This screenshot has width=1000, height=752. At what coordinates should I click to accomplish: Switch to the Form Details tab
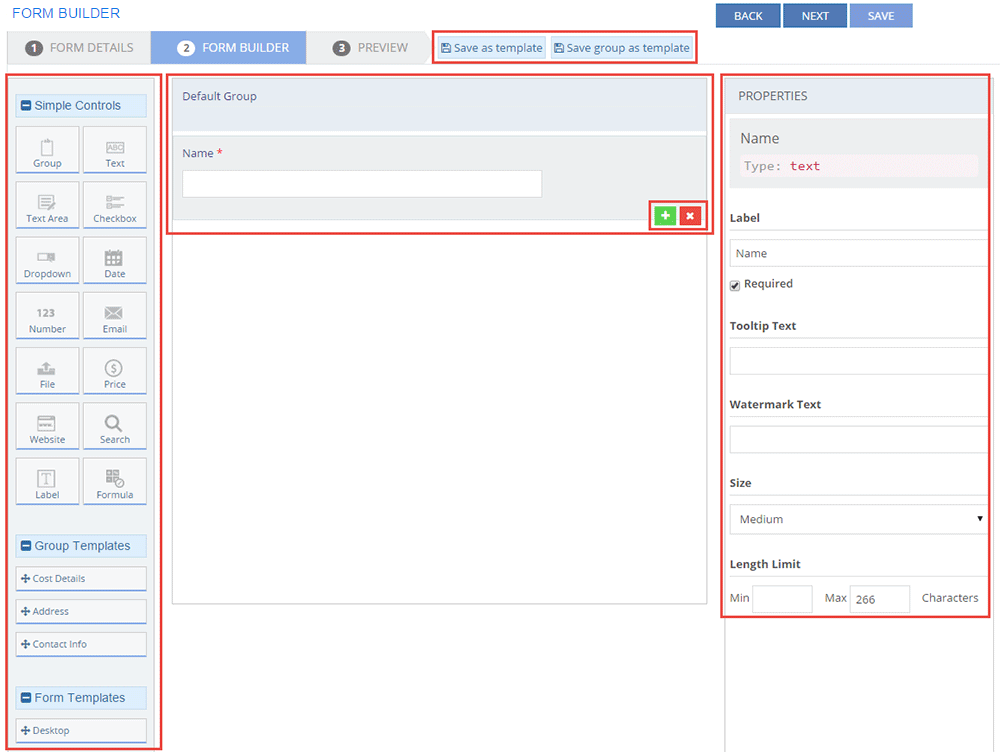pyautogui.click(x=79, y=48)
